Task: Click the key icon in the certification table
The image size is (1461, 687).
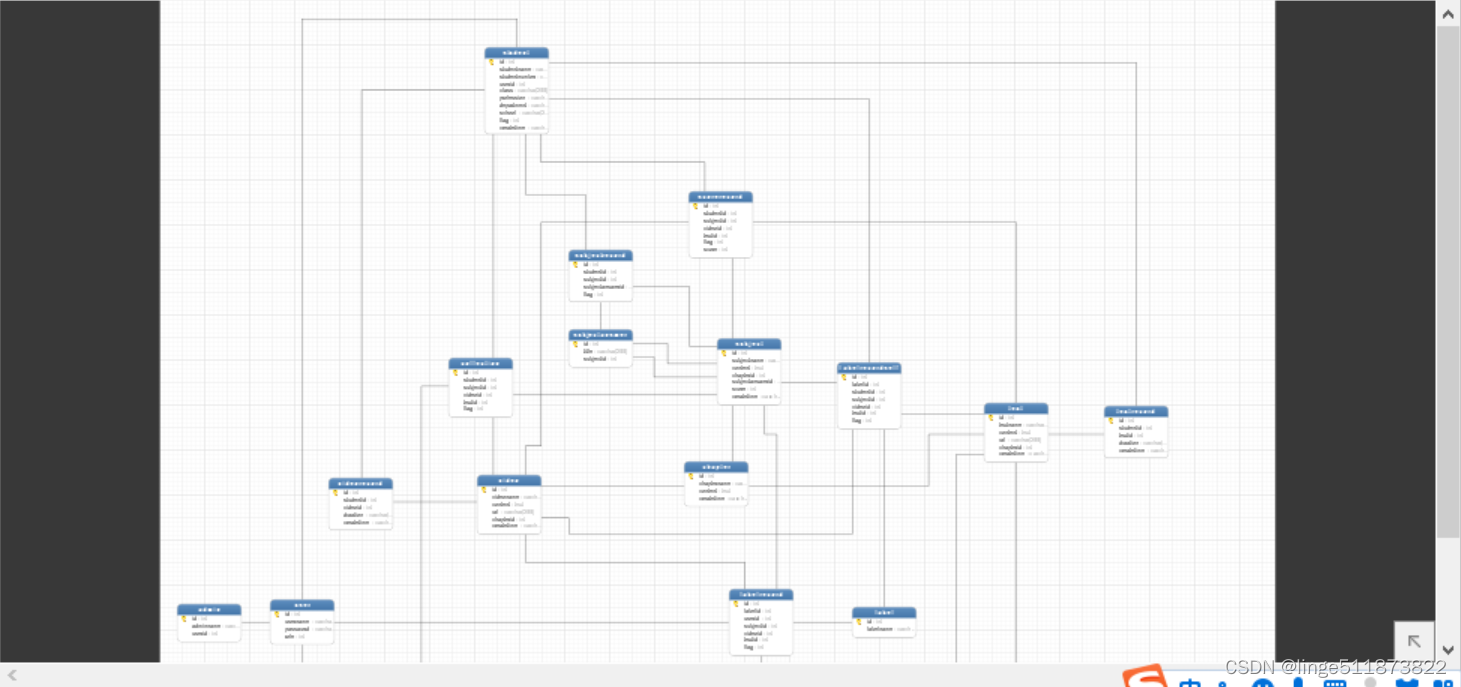Action: click(x=455, y=371)
